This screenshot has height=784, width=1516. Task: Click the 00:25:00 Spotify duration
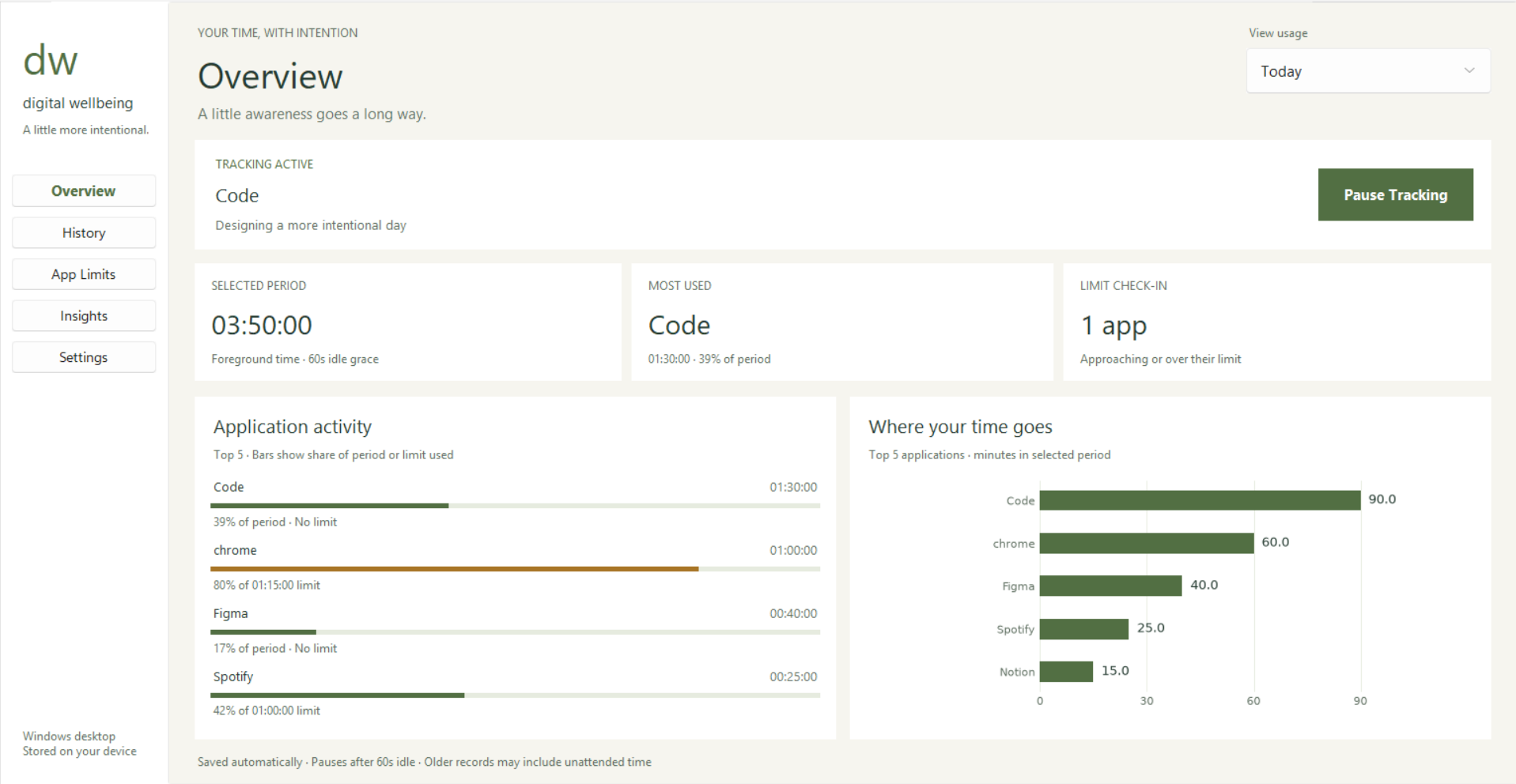click(x=793, y=677)
